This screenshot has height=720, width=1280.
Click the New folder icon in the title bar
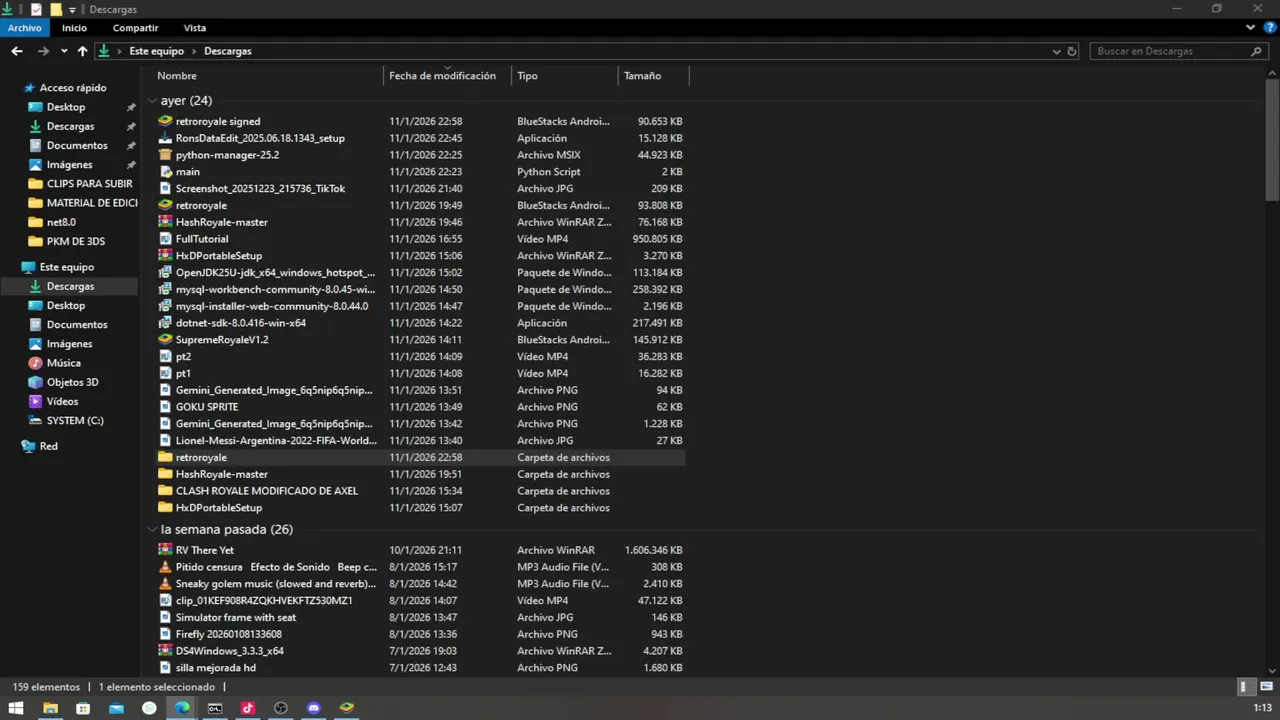click(x=55, y=9)
